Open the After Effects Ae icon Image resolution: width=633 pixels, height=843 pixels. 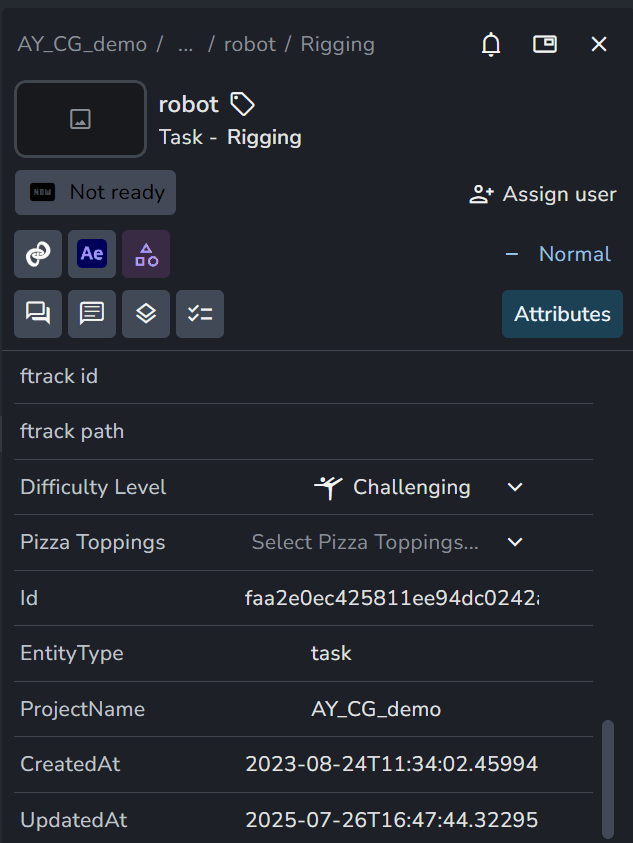coord(92,254)
